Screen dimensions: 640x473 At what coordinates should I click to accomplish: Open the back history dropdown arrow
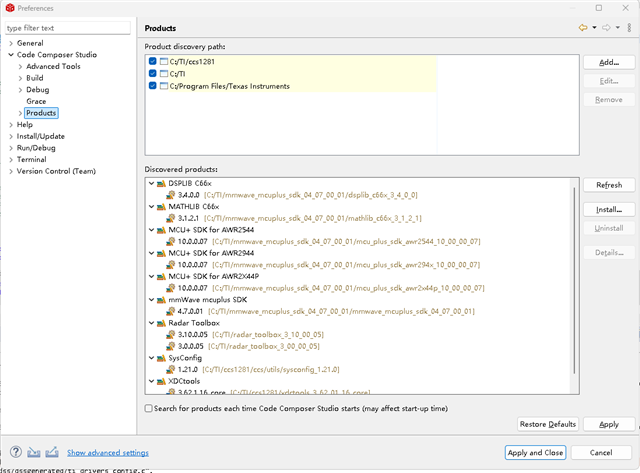point(594,28)
